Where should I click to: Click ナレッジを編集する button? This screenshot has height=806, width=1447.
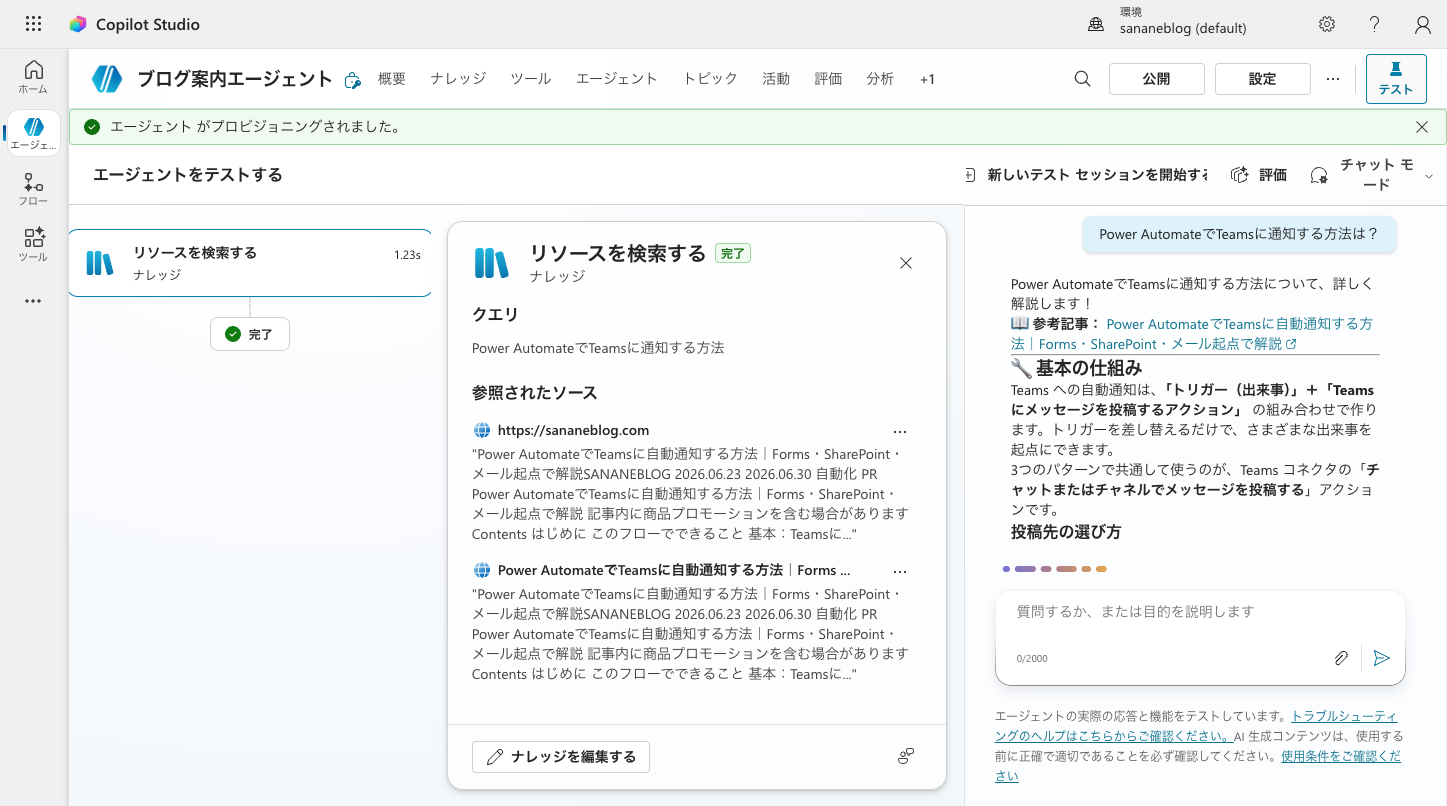561,757
